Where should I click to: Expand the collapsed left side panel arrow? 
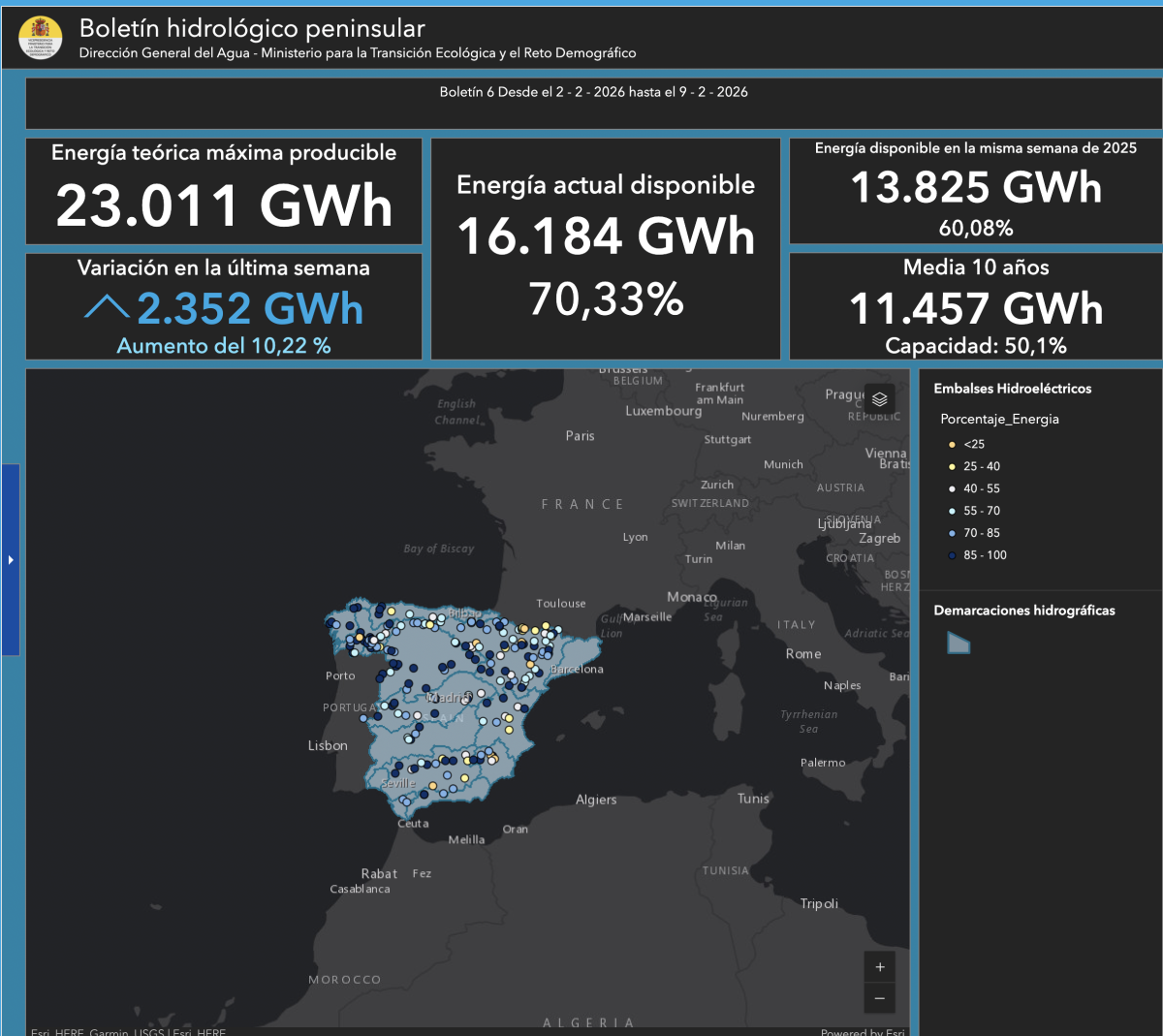[x=11, y=560]
